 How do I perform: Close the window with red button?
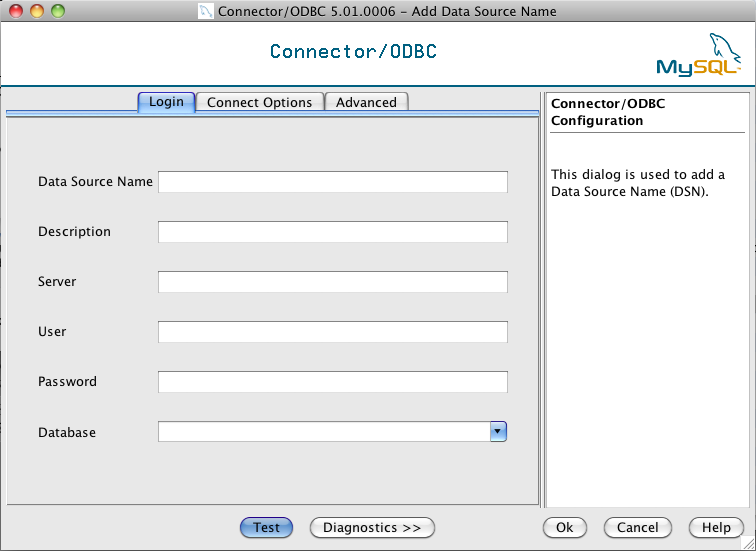pos(16,11)
